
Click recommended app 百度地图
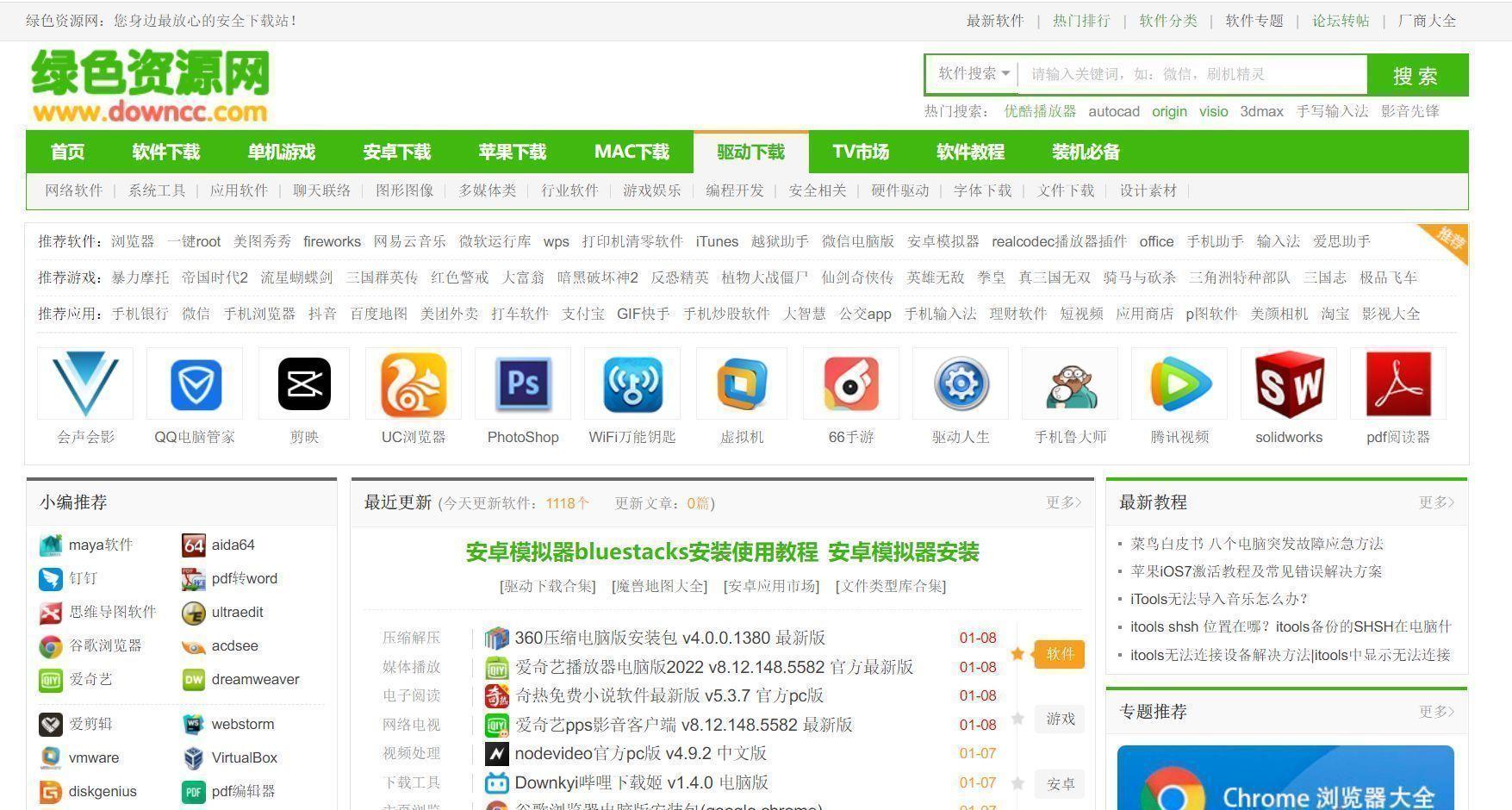point(379,314)
